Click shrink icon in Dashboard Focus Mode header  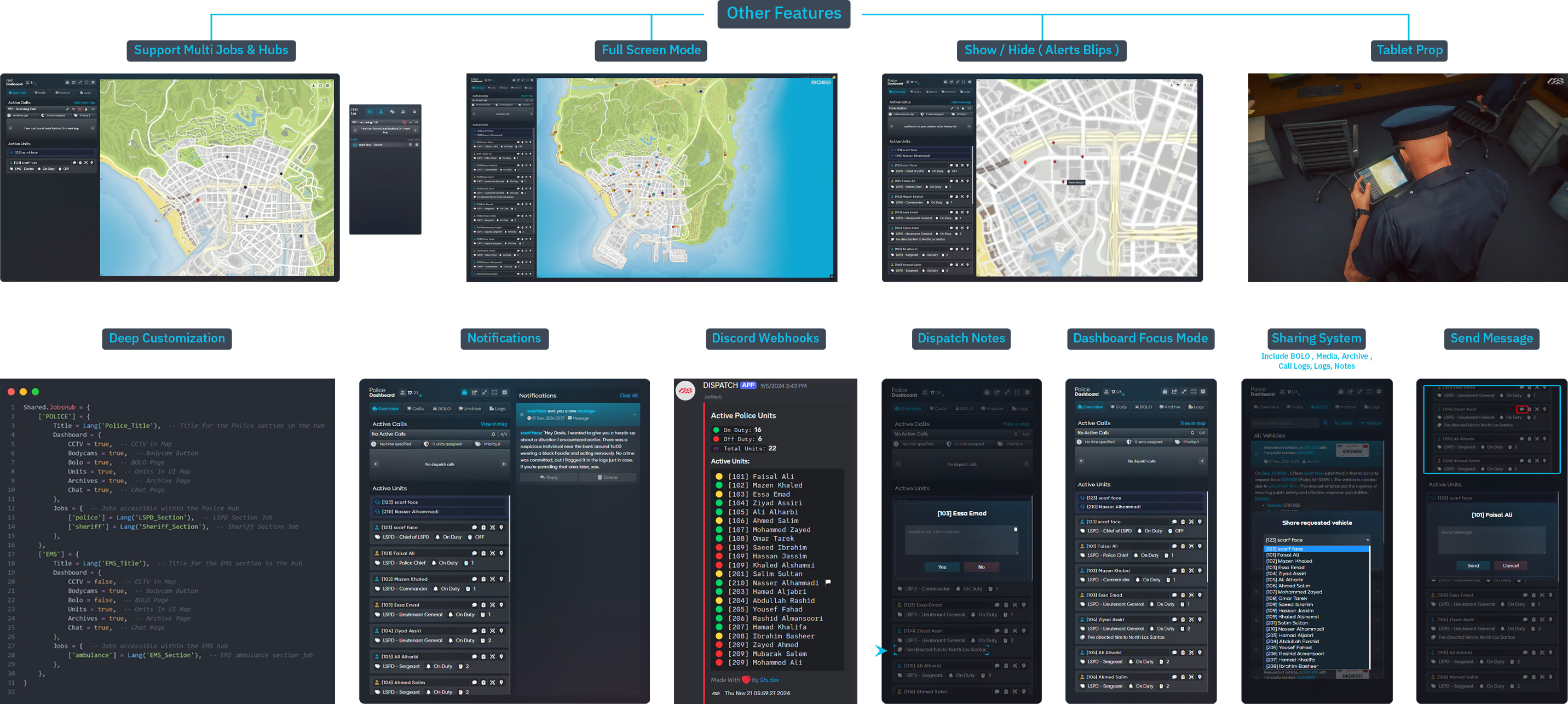[1184, 392]
